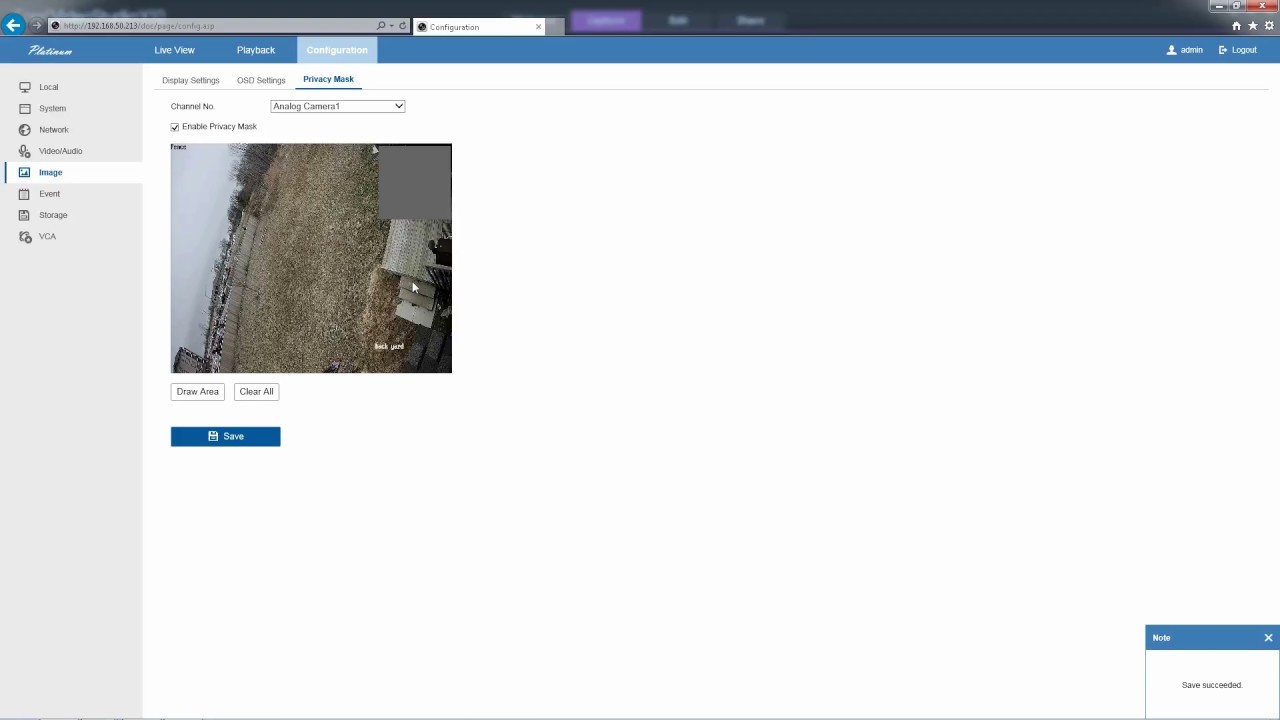Image resolution: width=1280 pixels, height=720 pixels.
Task: Click the browser address bar
Action: tap(215, 26)
